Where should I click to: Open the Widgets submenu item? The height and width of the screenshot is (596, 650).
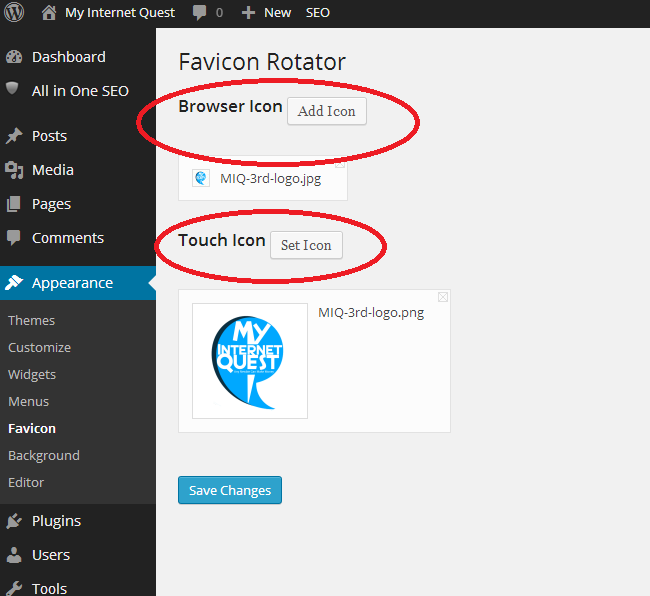point(32,375)
